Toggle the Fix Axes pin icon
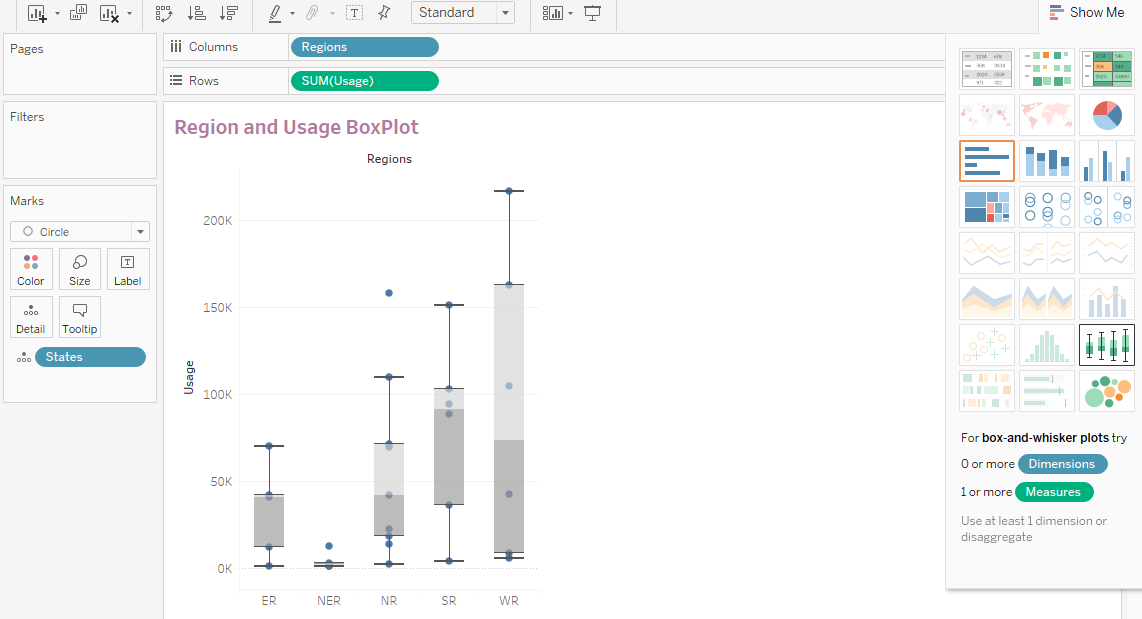This screenshot has width=1142, height=619. [385, 13]
